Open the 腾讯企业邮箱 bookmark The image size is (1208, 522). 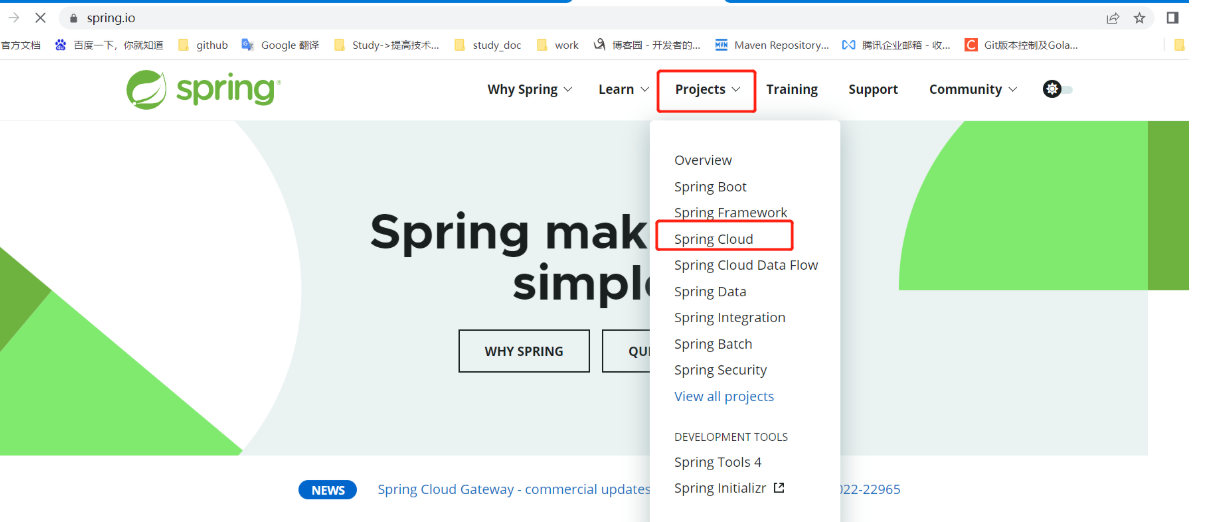coord(897,45)
